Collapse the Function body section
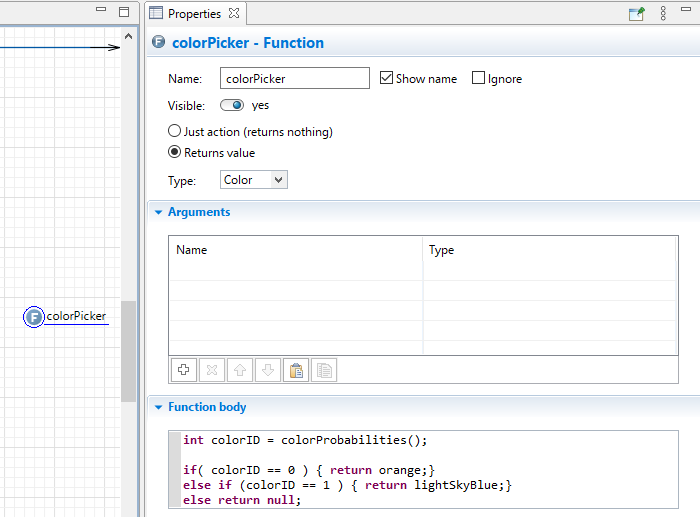 coord(158,407)
